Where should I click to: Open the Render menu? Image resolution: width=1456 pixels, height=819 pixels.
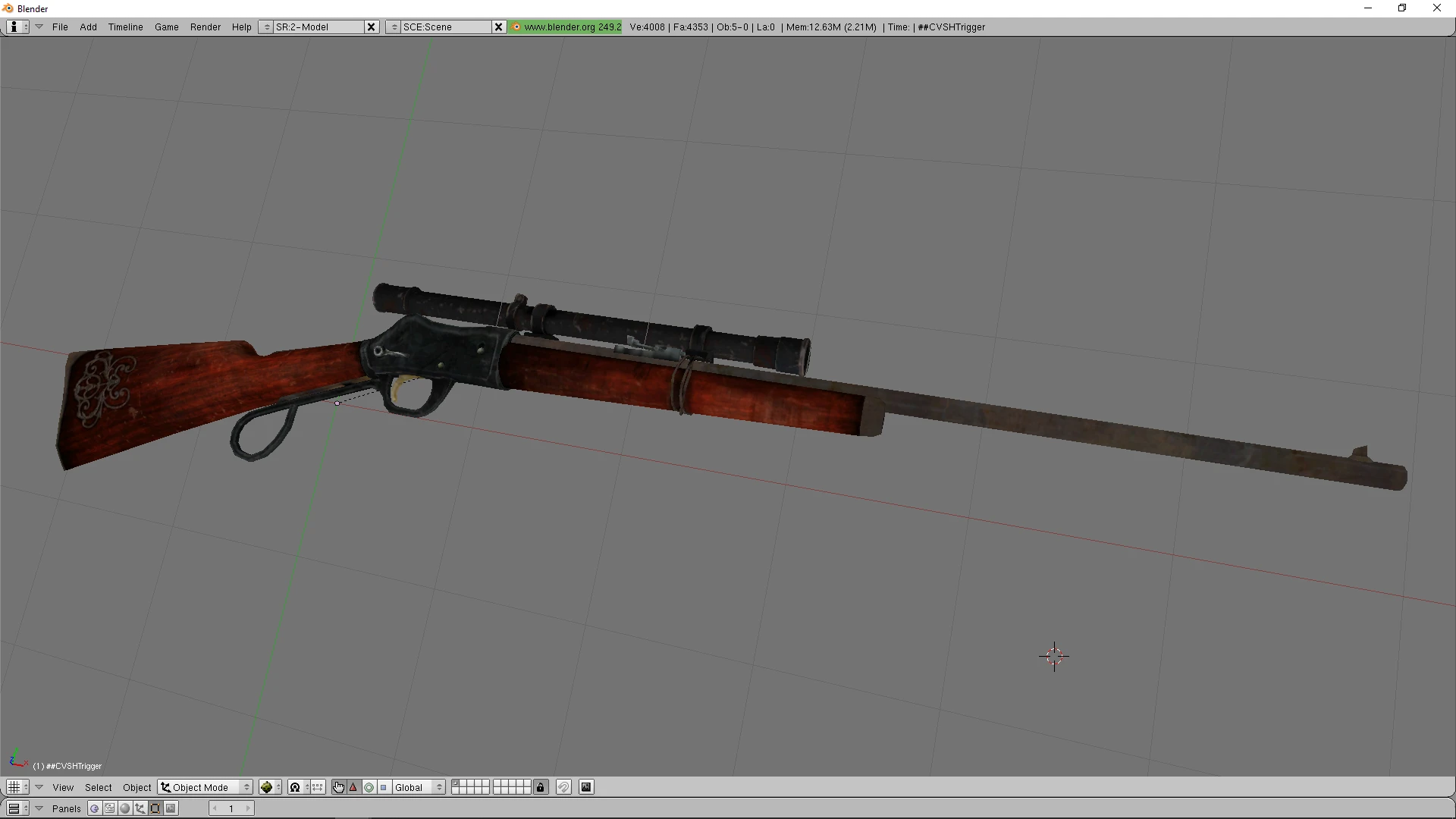(x=206, y=27)
